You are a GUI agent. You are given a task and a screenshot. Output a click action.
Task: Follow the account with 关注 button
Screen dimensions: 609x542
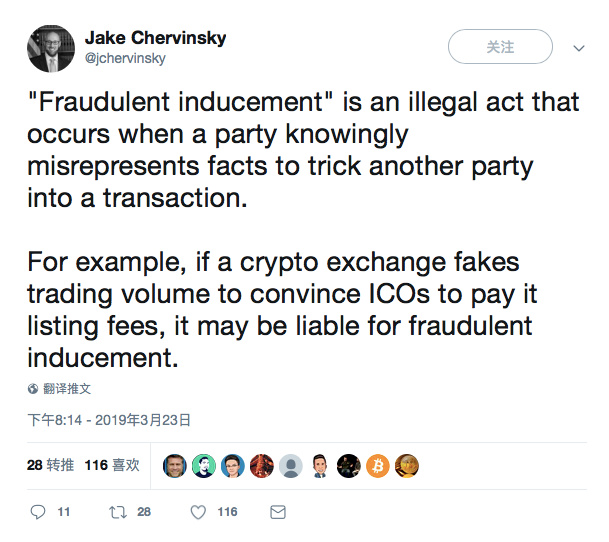click(500, 47)
